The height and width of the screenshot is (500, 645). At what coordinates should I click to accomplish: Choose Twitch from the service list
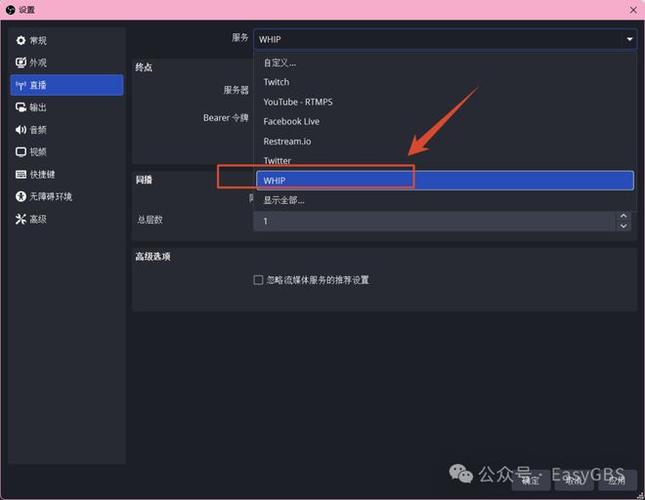445,82
